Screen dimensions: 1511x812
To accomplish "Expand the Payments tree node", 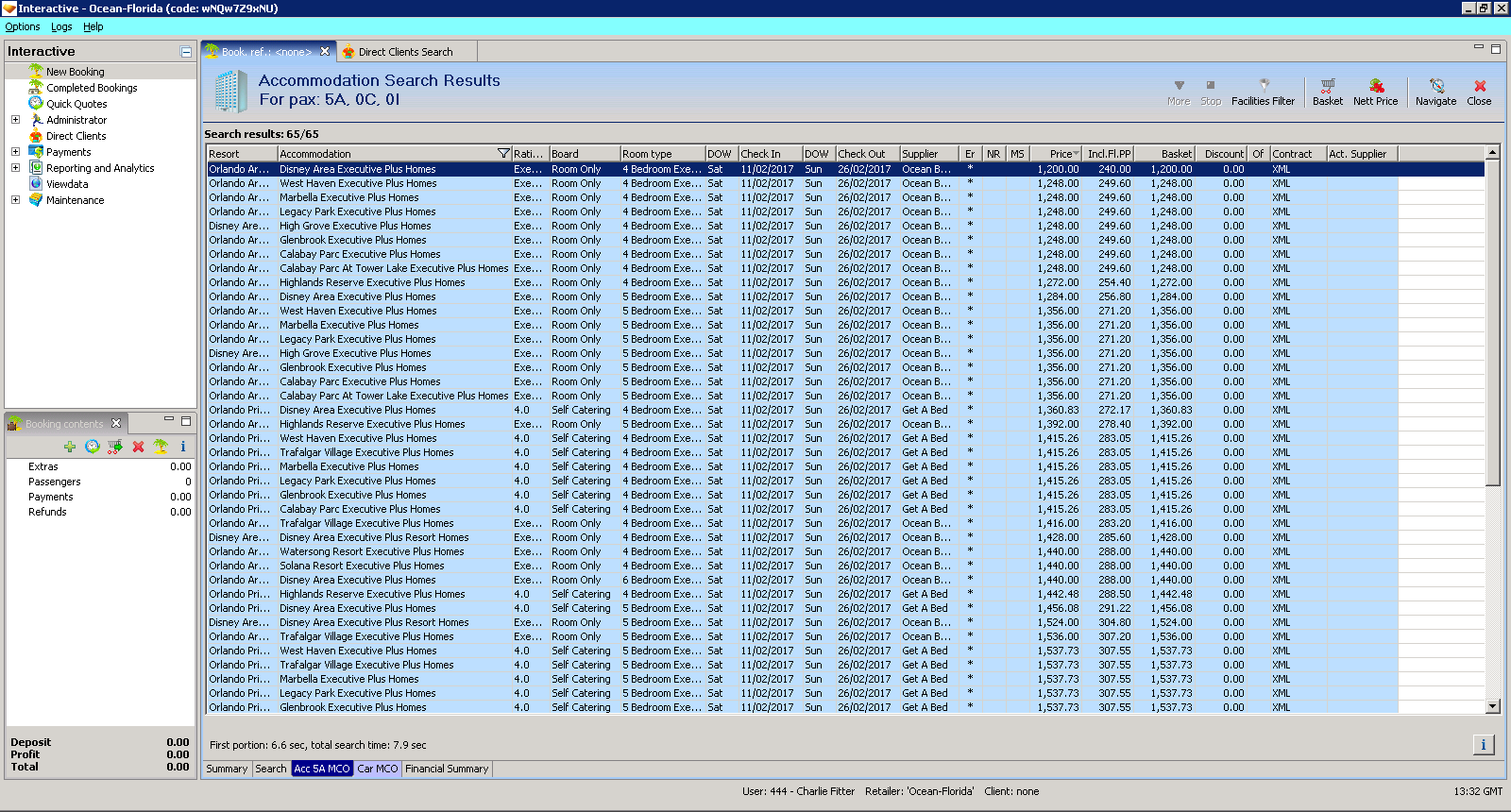I will click(x=15, y=151).
